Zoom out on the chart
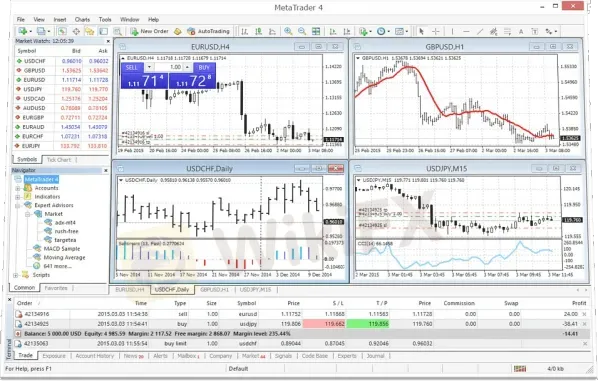Image resolution: width=598 pixels, height=384 pixels. click(x=302, y=32)
